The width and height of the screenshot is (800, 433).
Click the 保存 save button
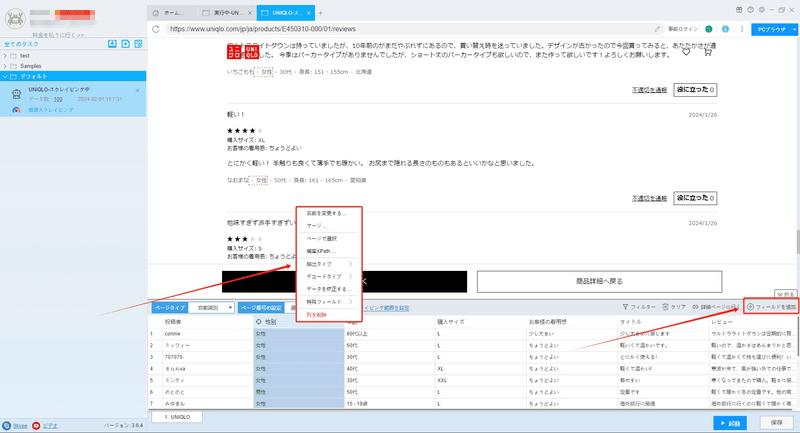point(777,423)
